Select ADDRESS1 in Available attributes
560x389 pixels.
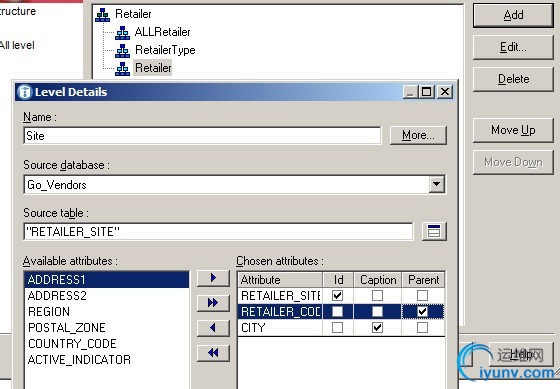(106, 279)
